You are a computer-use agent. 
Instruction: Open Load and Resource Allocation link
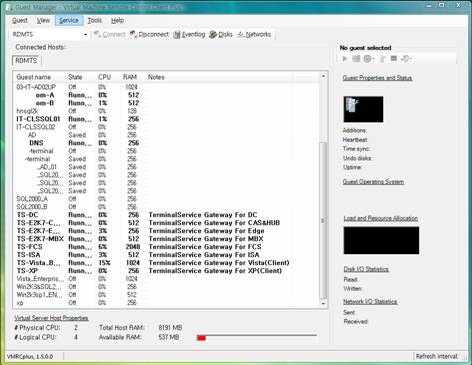tap(381, 218)
